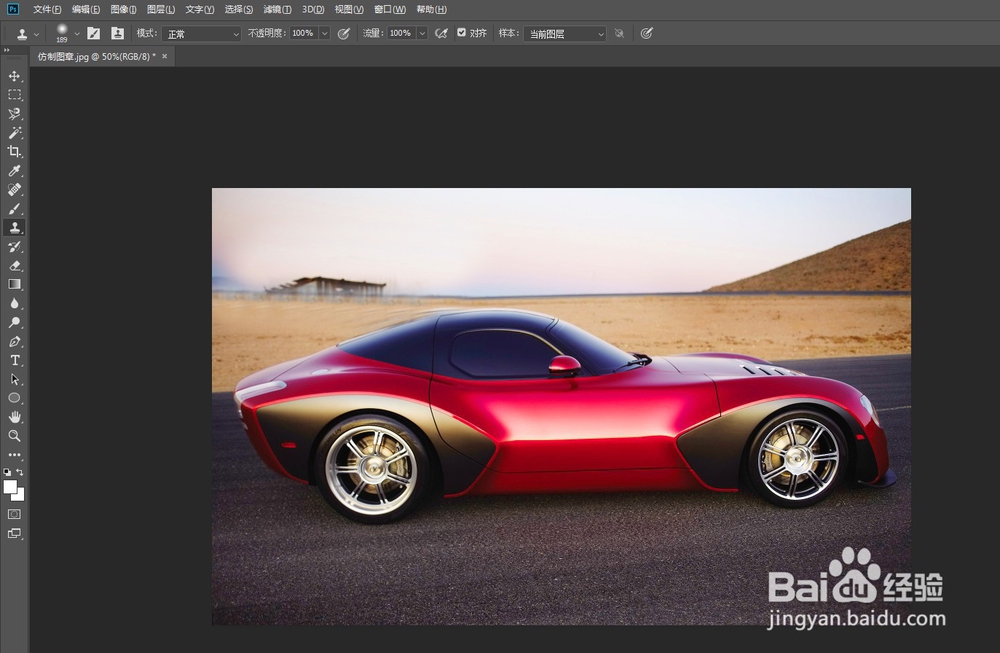
Task: Select the Rectangular Marquee tool
Action: 15,95
